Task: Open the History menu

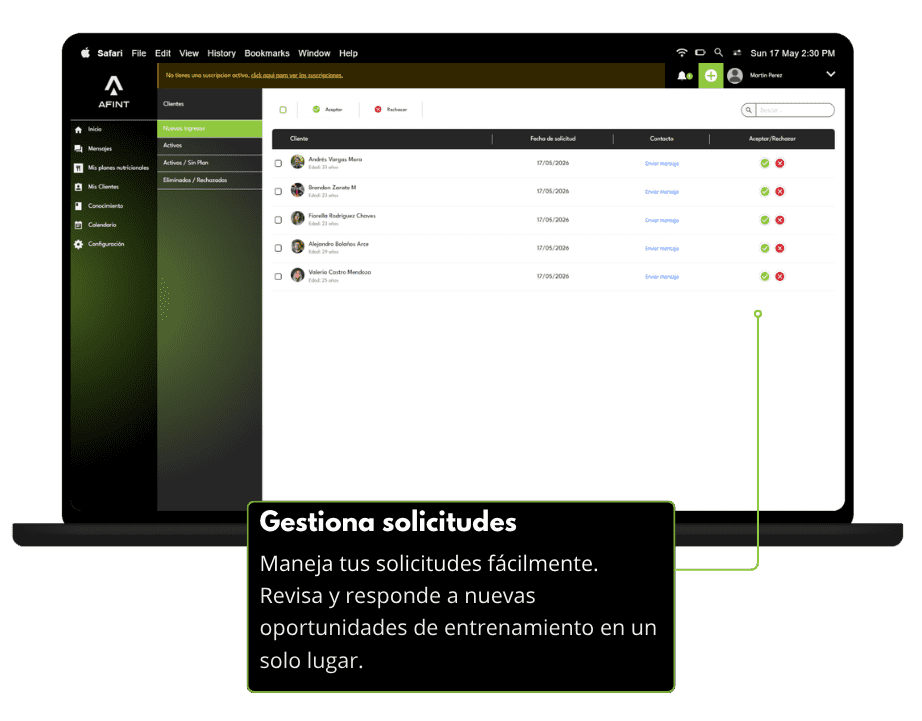Action: (221, 53)
